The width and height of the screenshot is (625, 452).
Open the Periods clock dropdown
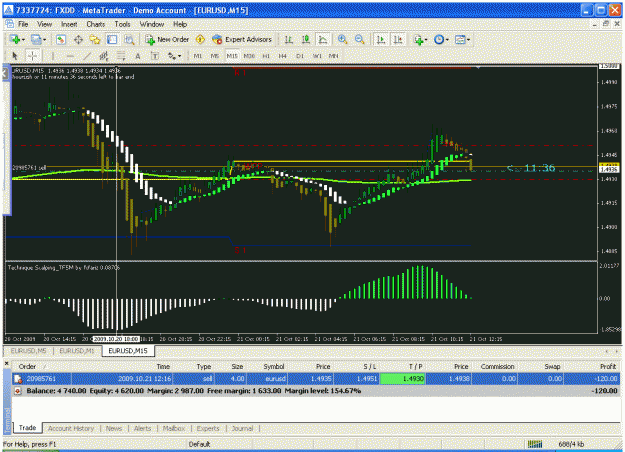[441, 39]
